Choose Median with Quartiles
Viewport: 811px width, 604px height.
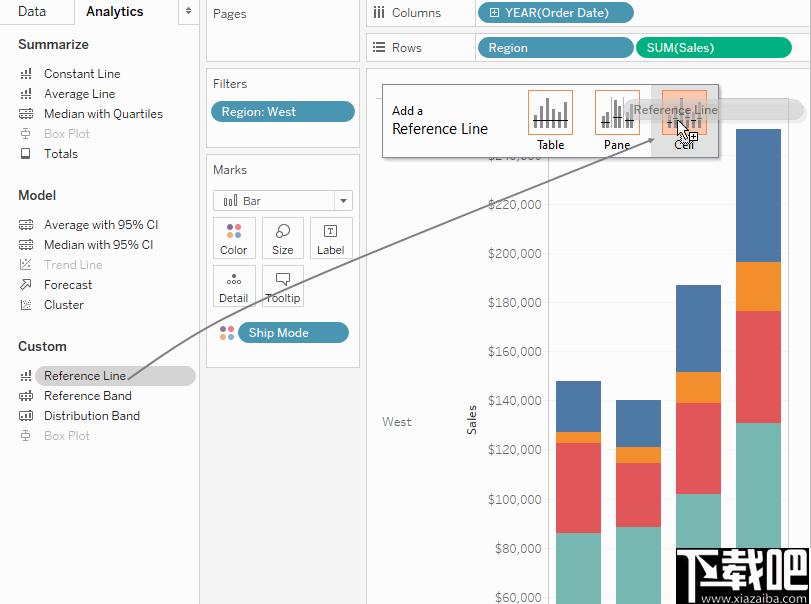103,114
